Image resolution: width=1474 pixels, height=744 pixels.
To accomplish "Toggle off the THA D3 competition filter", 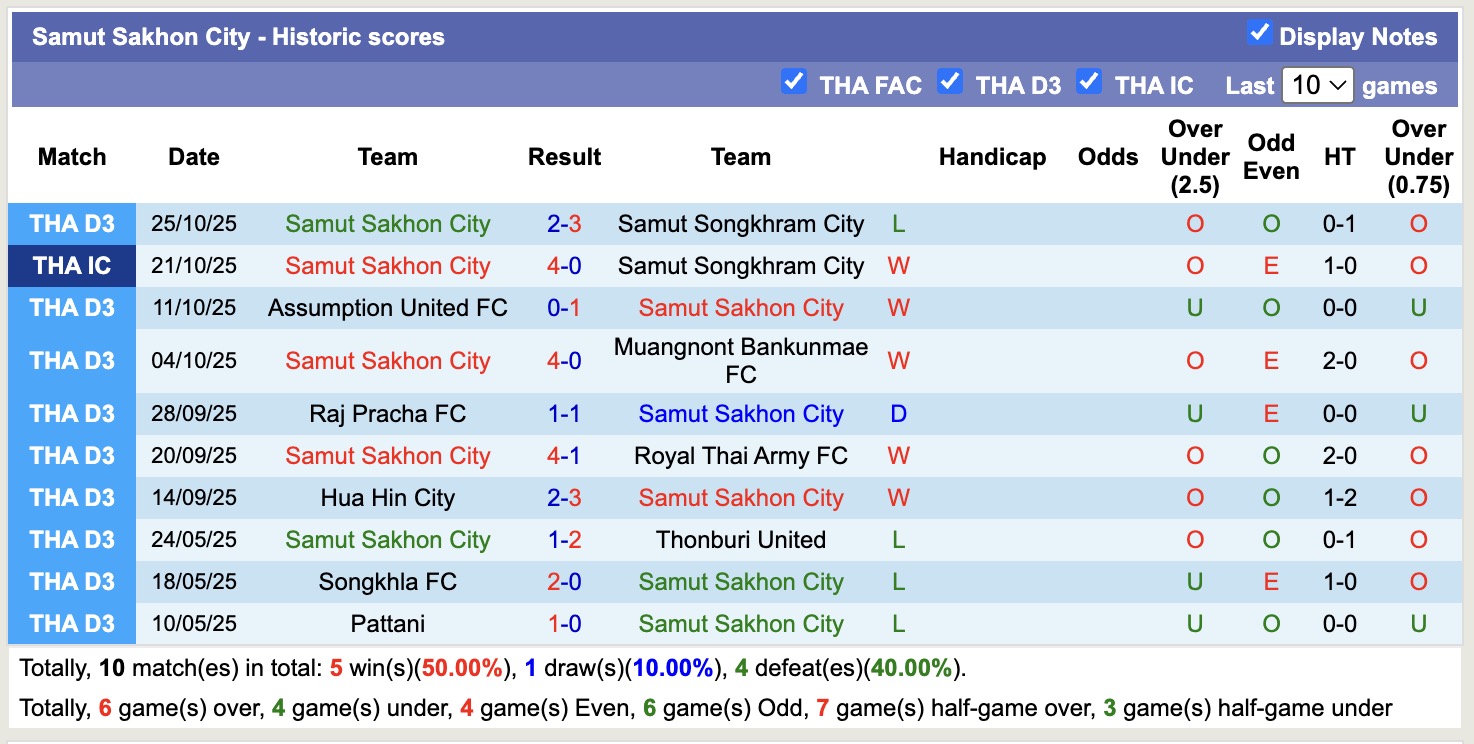I will [x=950, y=83].
